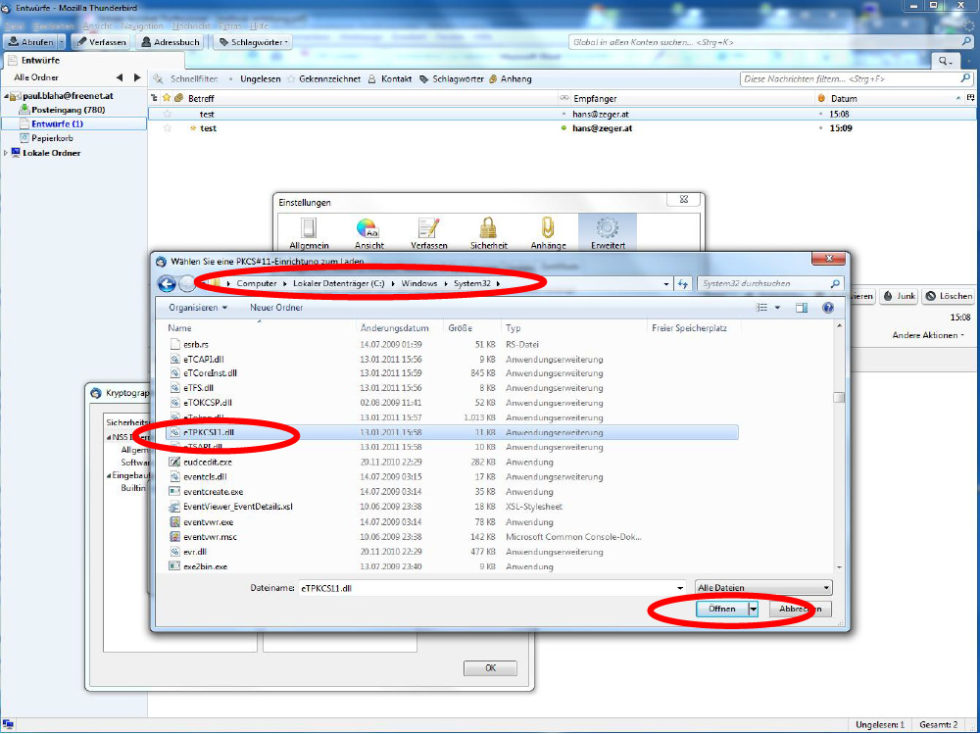Click Neuer Ordner in file dialog
The image size is (980, 734).
coord(276,308)
